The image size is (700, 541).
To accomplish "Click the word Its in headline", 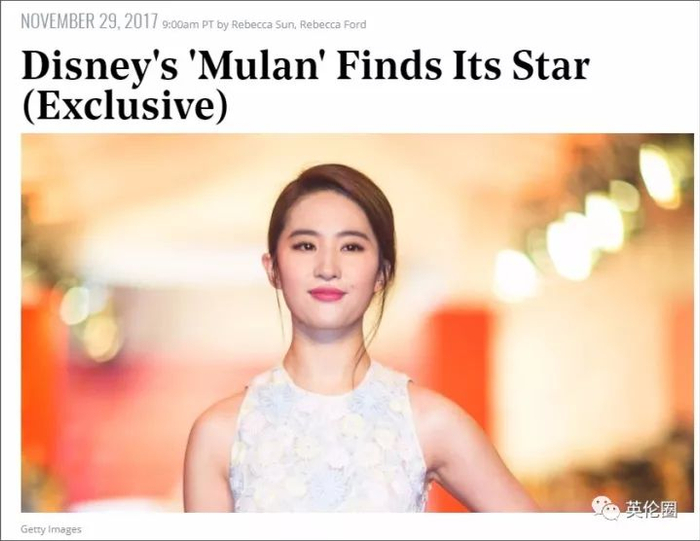I will click(x=475, y=66).
